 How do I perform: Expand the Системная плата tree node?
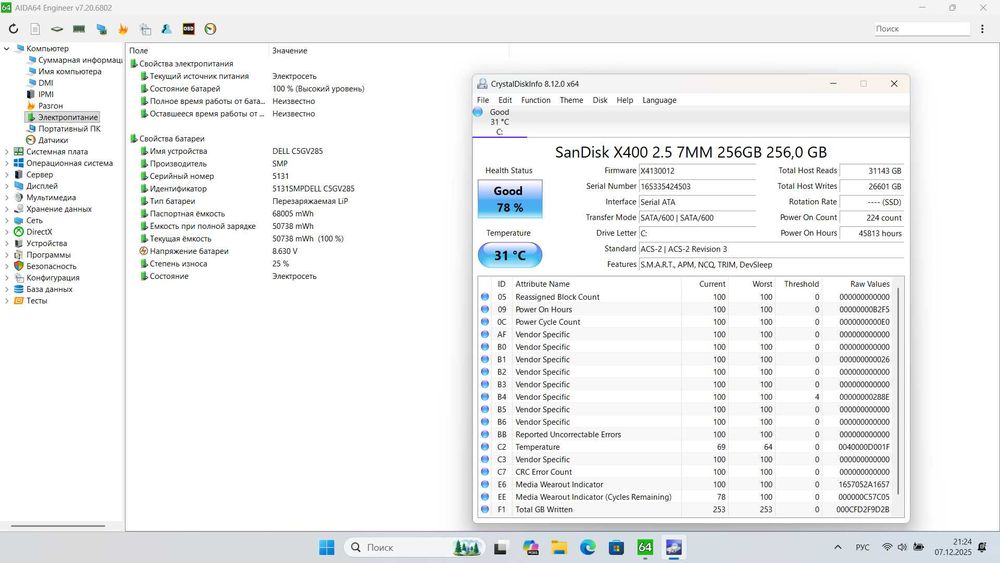(x=6, y=152)
